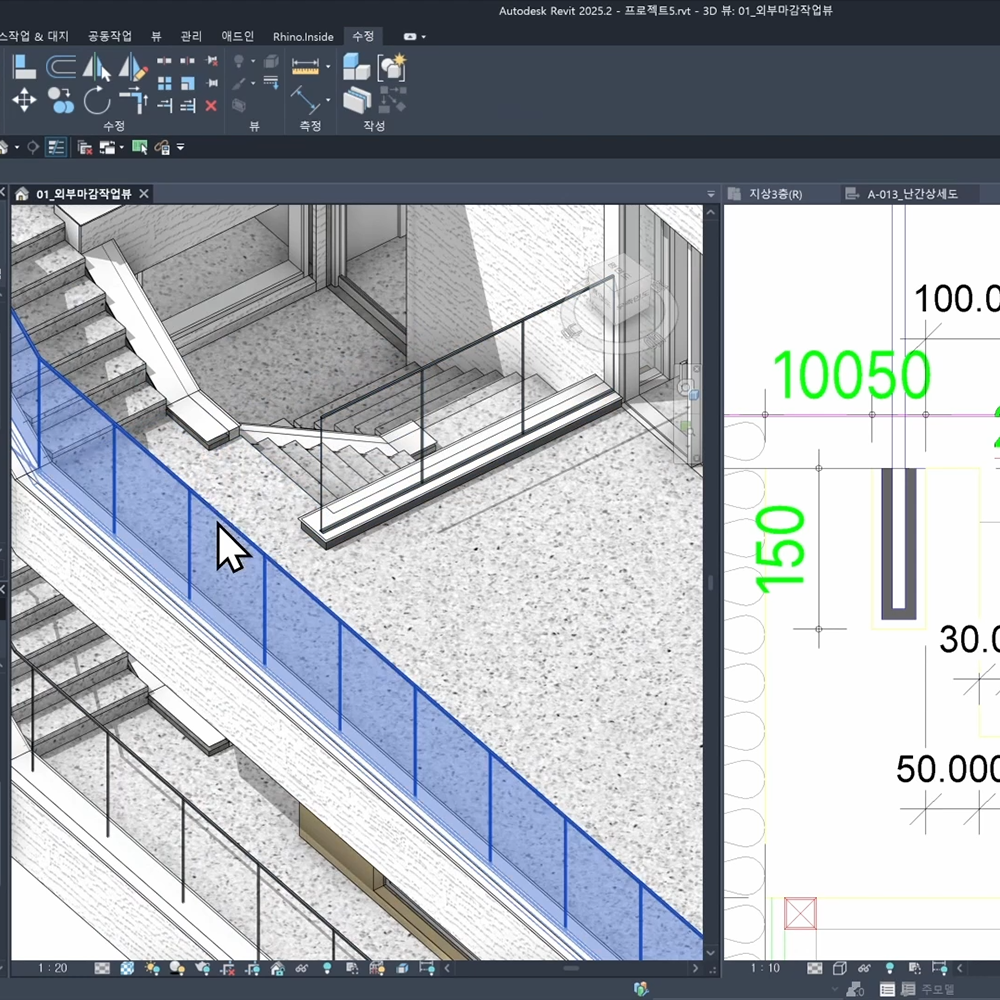The width and height of the screenshot is (1000, 1000).
Task: Select the Offset tool icon
Action: [61, 68]
